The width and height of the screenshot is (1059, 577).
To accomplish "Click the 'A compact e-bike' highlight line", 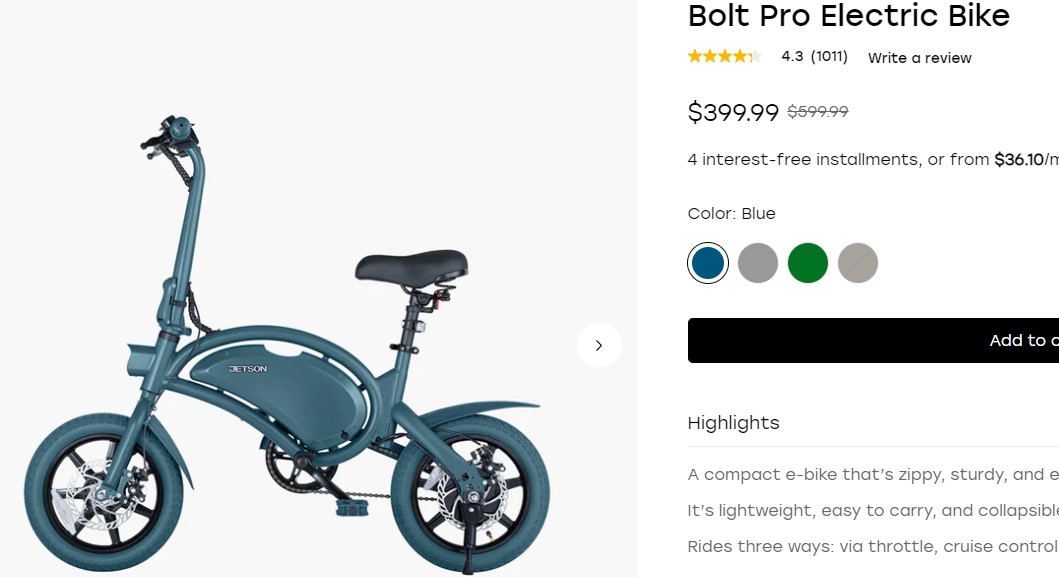I will (872, 474).
